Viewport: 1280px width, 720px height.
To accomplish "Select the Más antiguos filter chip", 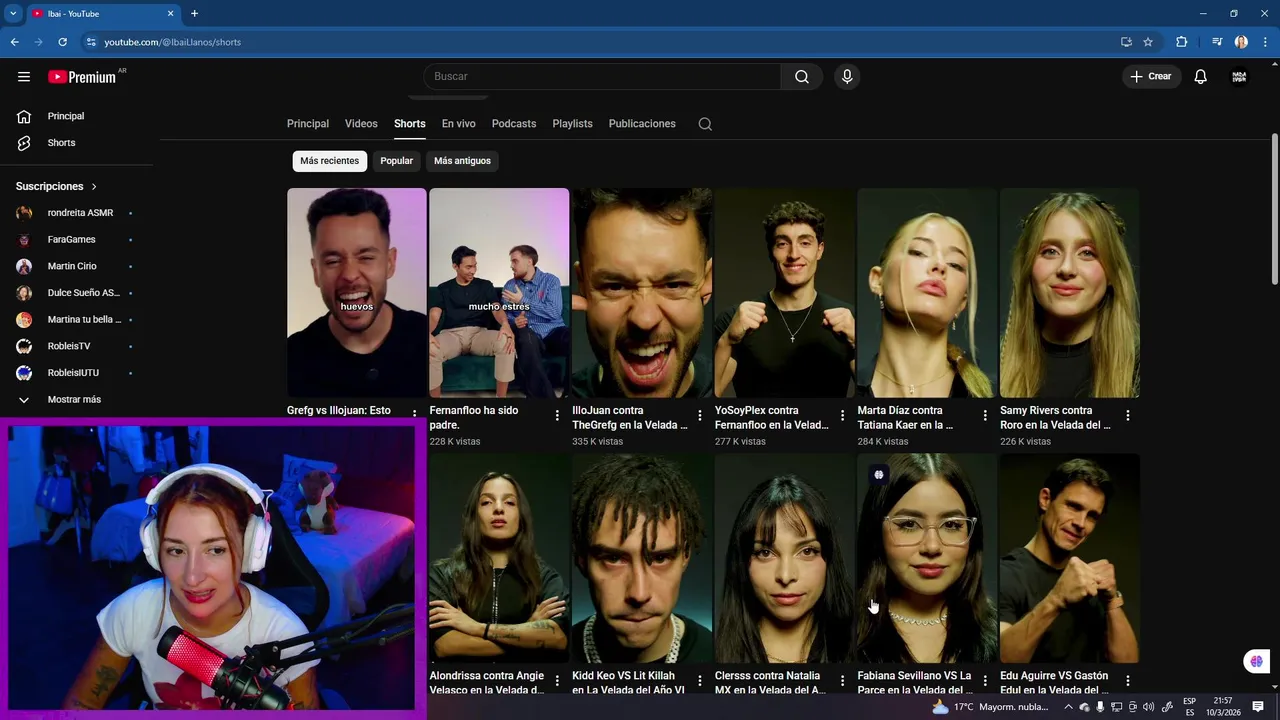I will [462, 161].
